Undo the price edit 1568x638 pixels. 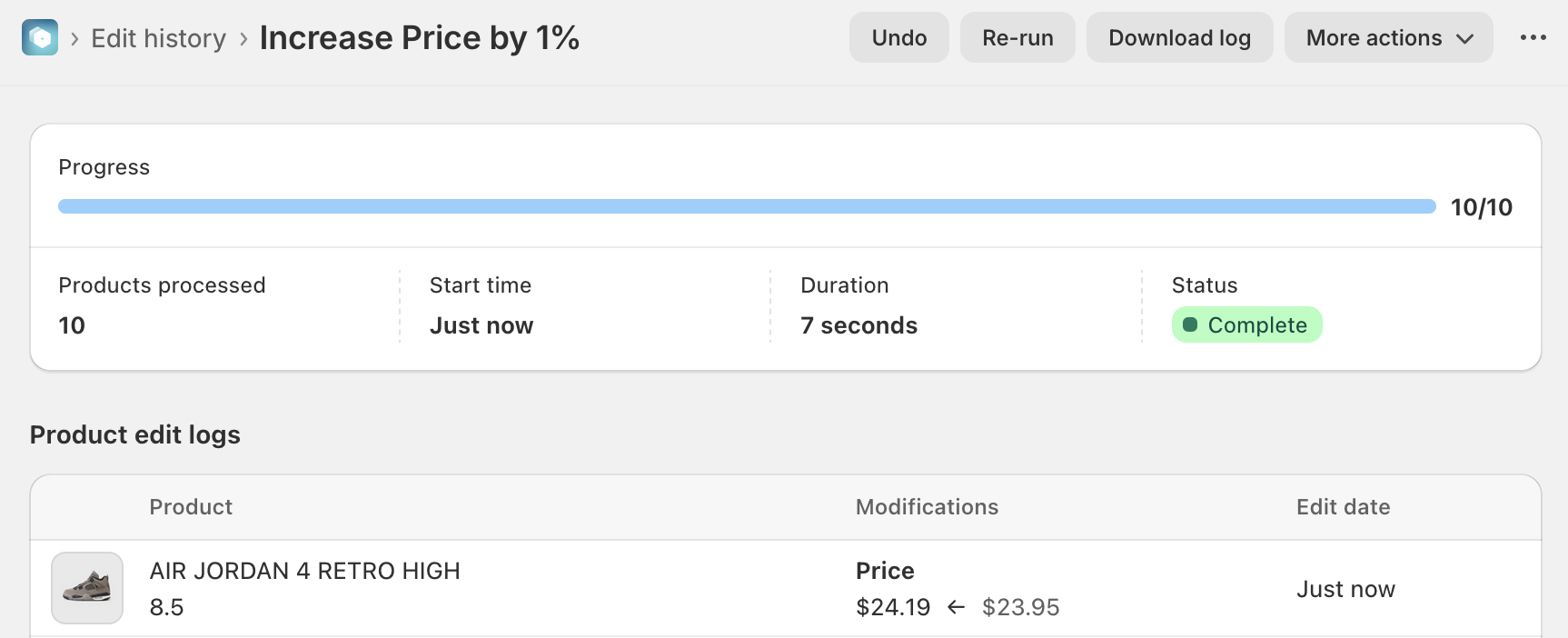[898, 37]
